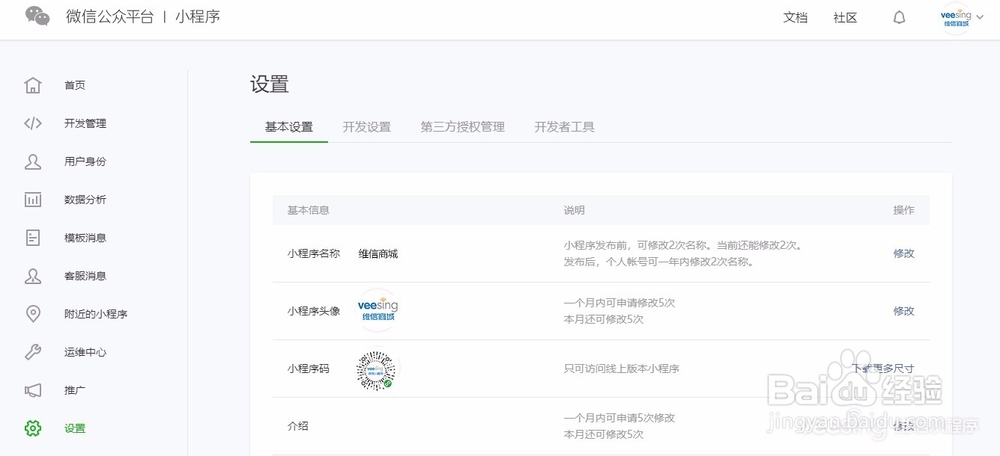Open the notification bell
The height and width of the screenshot is (456, 1000).
click(x=899, y=17)
